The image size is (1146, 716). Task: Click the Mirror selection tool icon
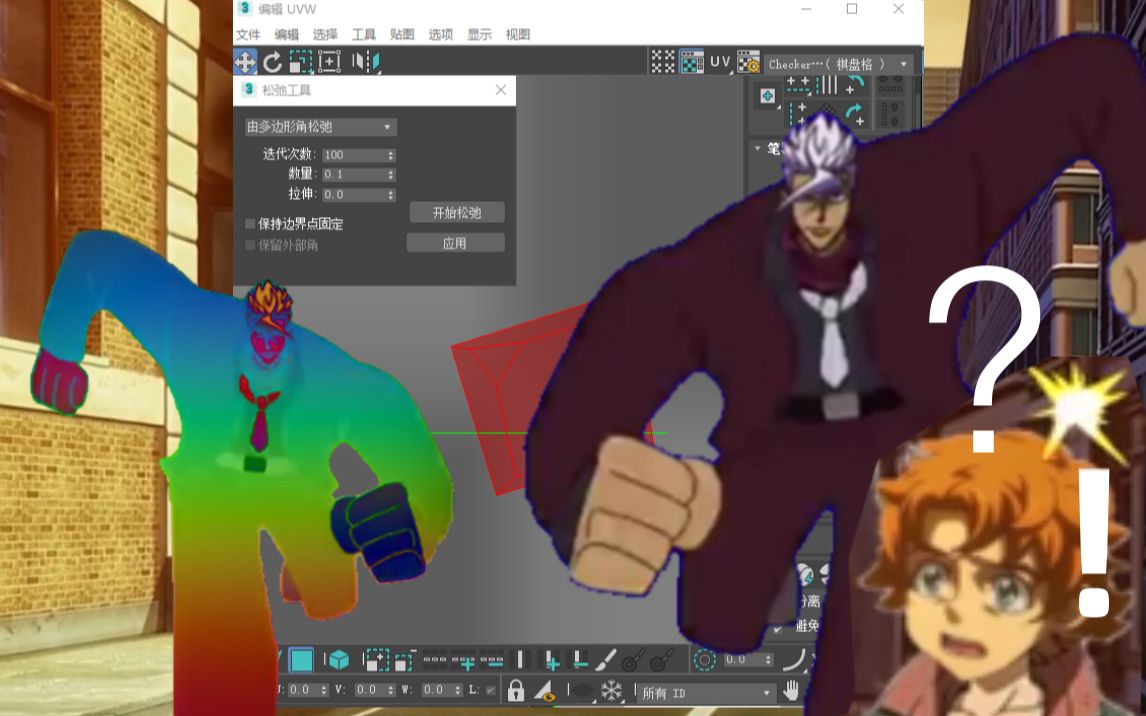coord(365,62)
